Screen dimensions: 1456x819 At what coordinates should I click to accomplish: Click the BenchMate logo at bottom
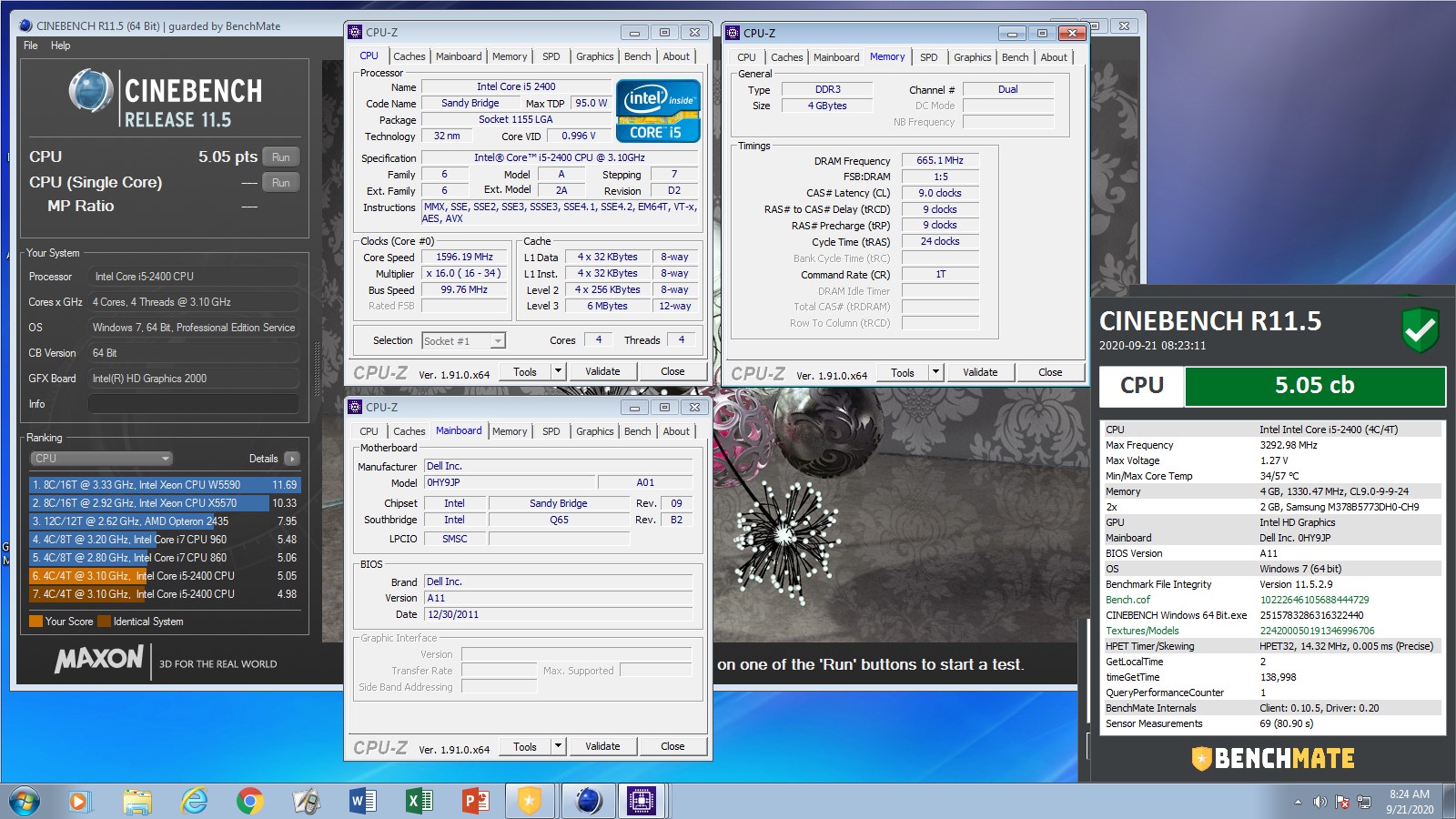coord(1272,758)
